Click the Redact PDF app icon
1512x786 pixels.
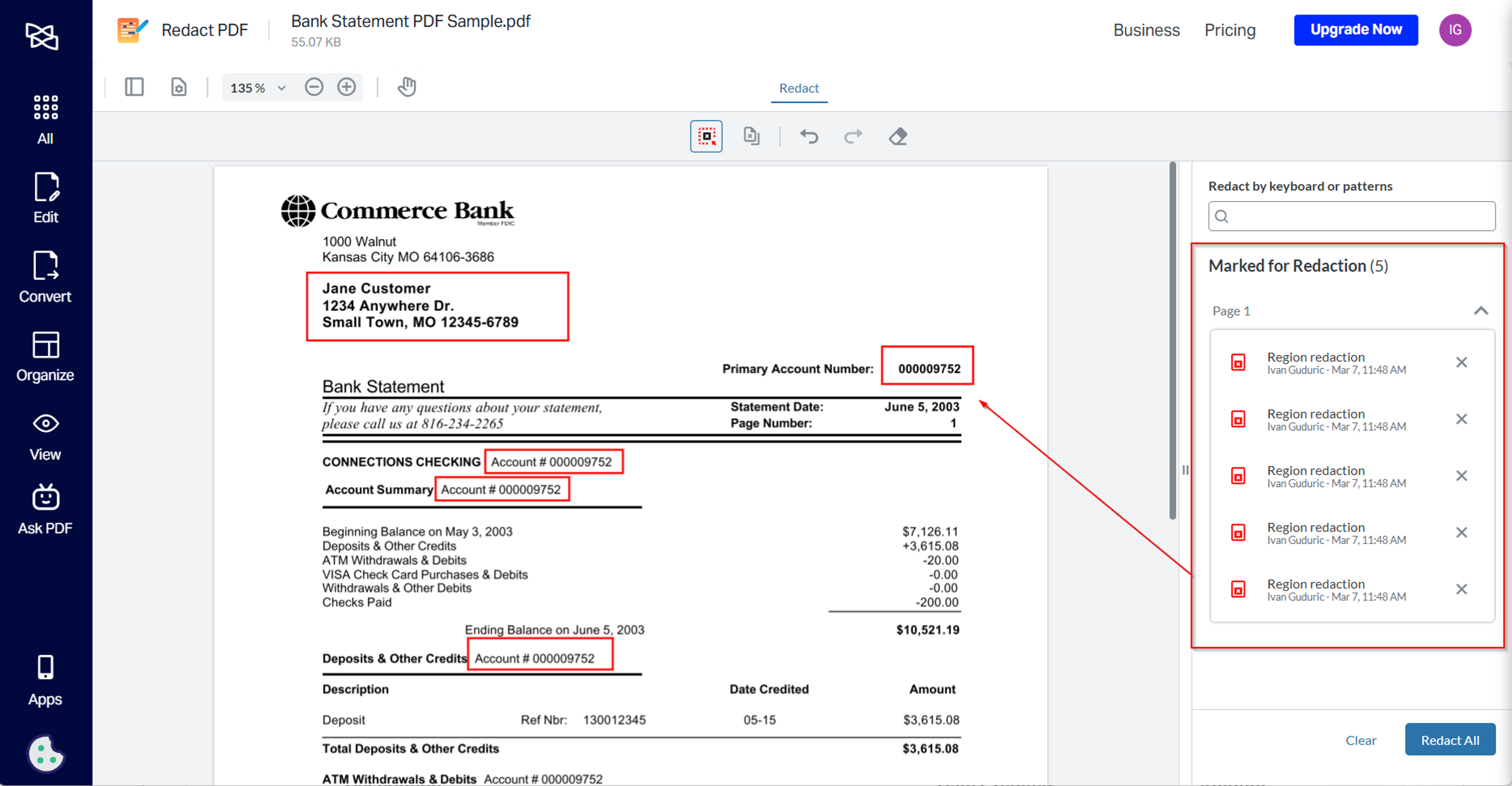pos(133,30)
